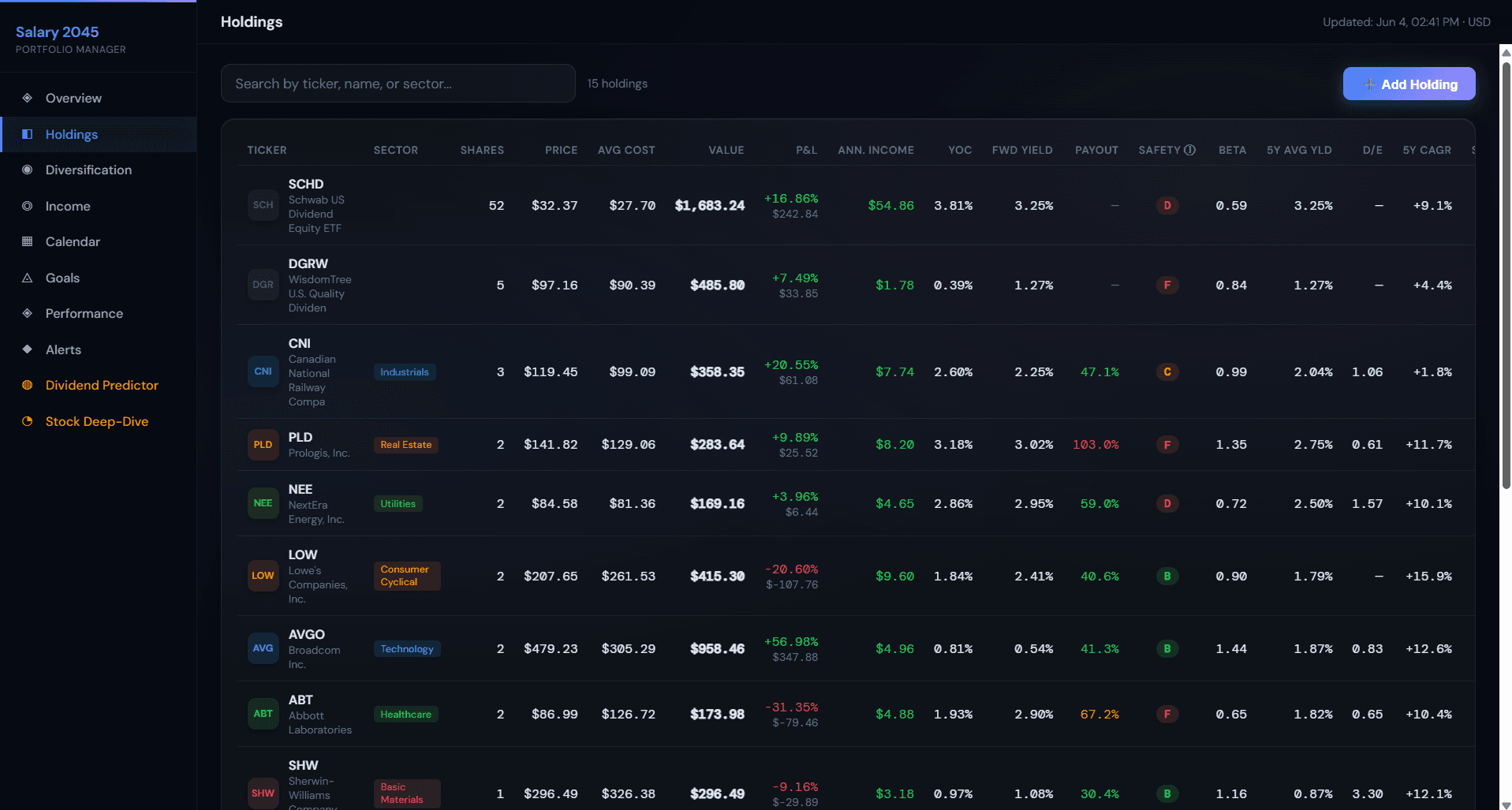Navigate to Performance page
Viewport: 1512px width, 810px height.
pyautogui.click(x=99, y=313)
